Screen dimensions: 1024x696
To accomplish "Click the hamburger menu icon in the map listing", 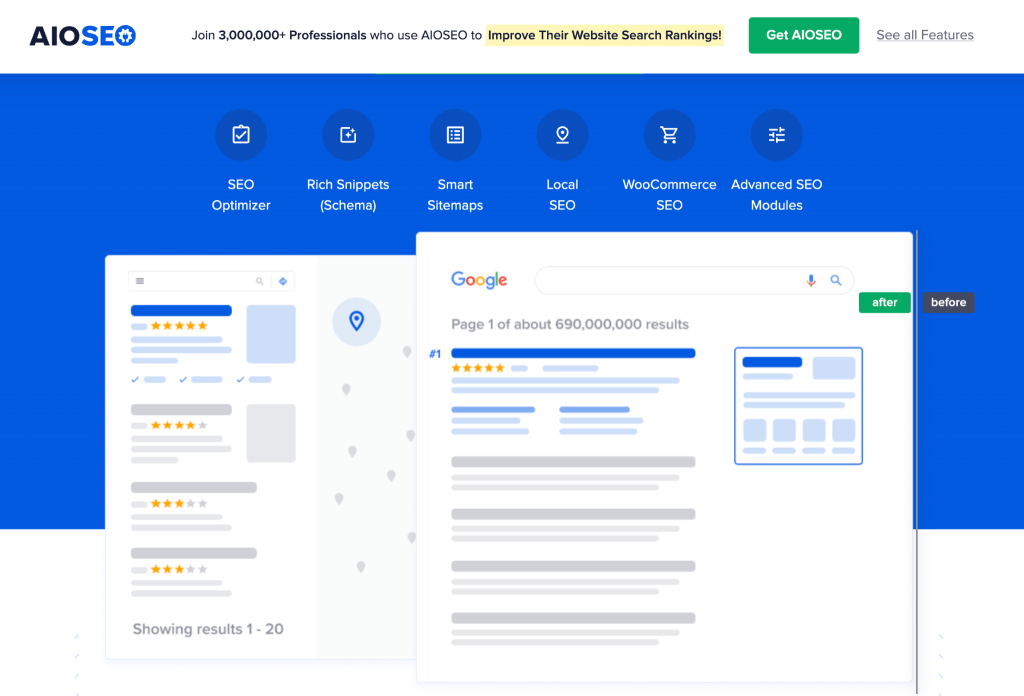I will pyautogui.click(x=140, y=281).
